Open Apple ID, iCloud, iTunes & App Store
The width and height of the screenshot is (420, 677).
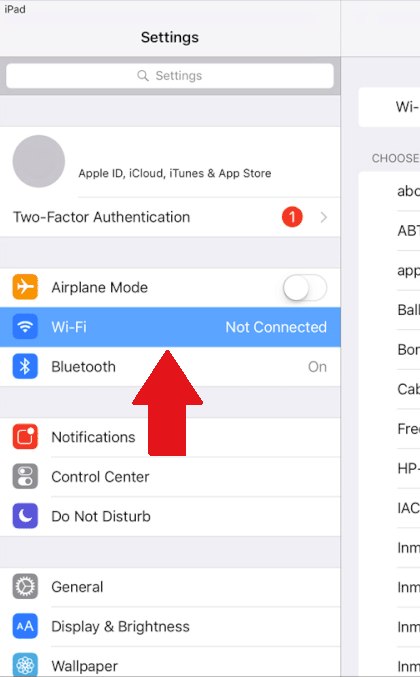pyautogui.click(x=175, y=173)
